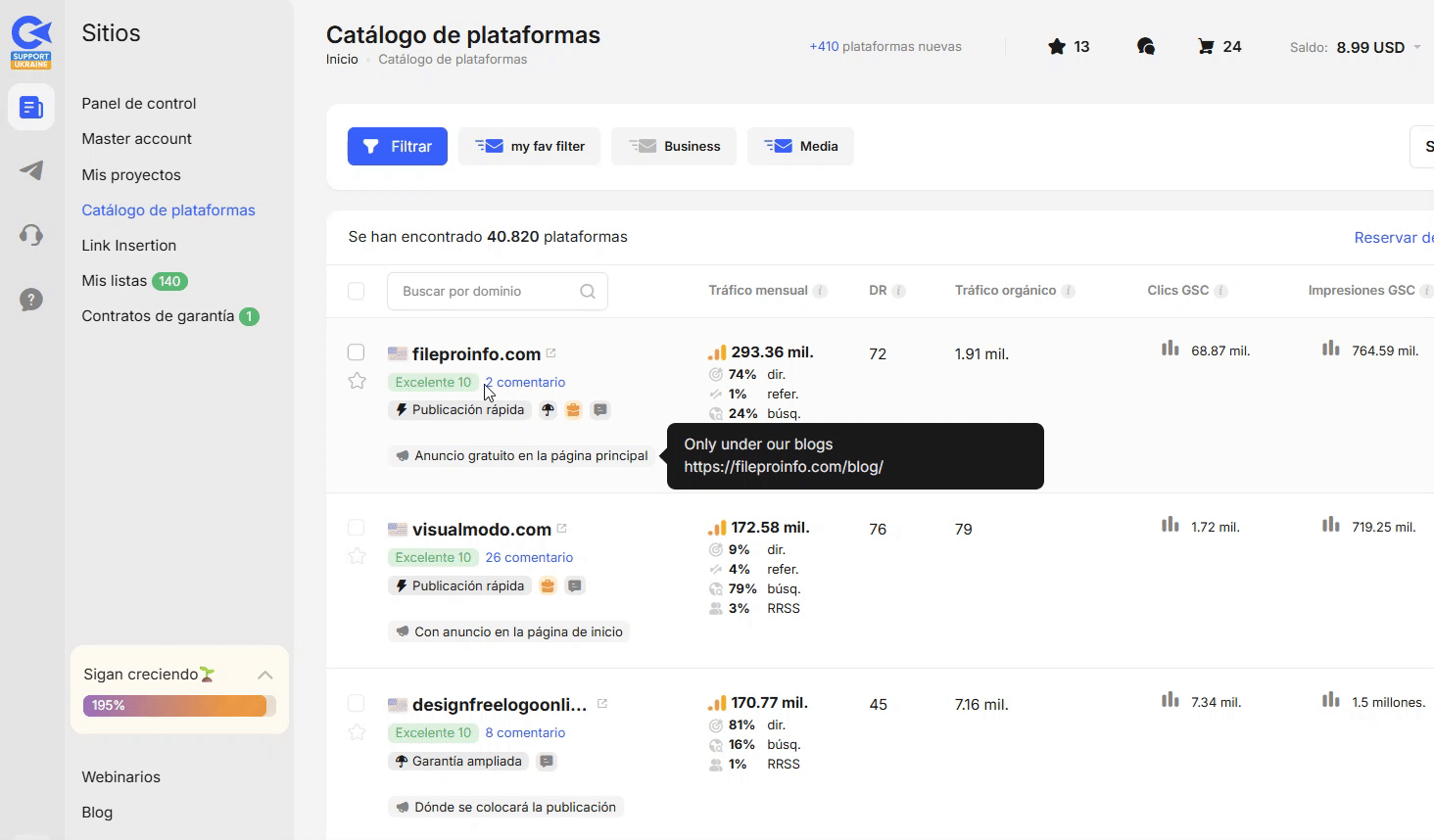Open the my fav filter preset
Viewport: 1434px width, 840px height.
(530, 147)
